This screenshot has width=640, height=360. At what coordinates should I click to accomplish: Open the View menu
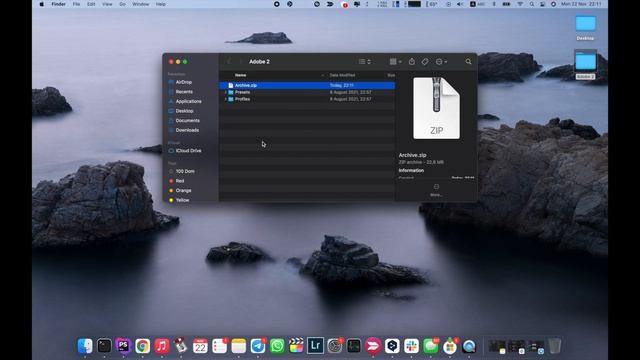coord(107,4)
